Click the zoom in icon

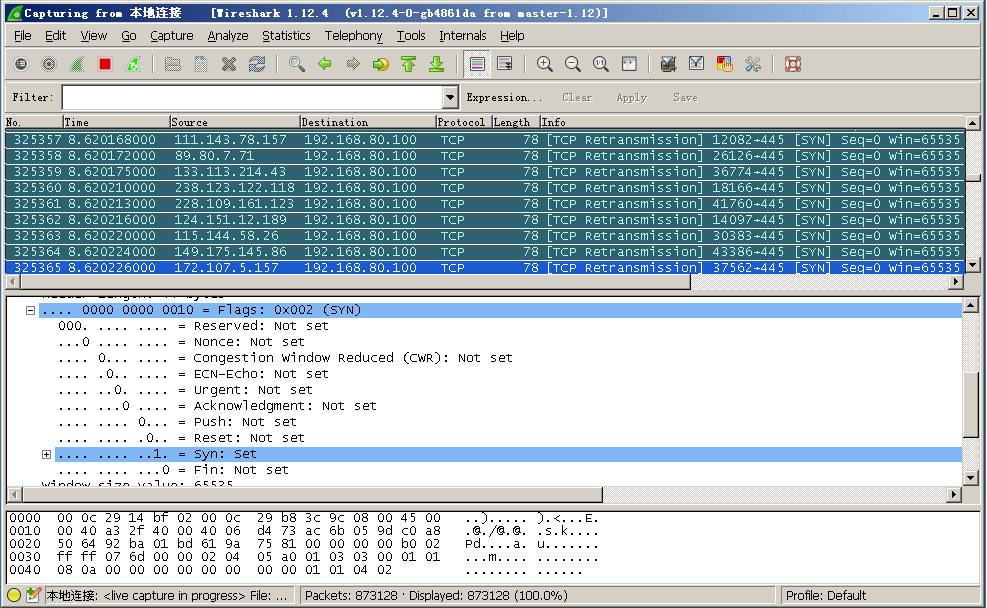click(545, 64)
